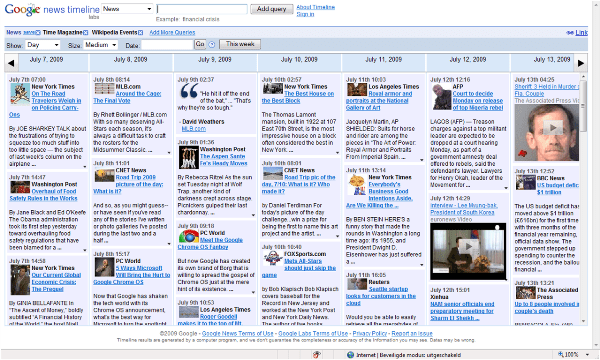600x360 pixels.
Task: Open Google Labs Terms of Use
Action: click(x=313, y=334)
